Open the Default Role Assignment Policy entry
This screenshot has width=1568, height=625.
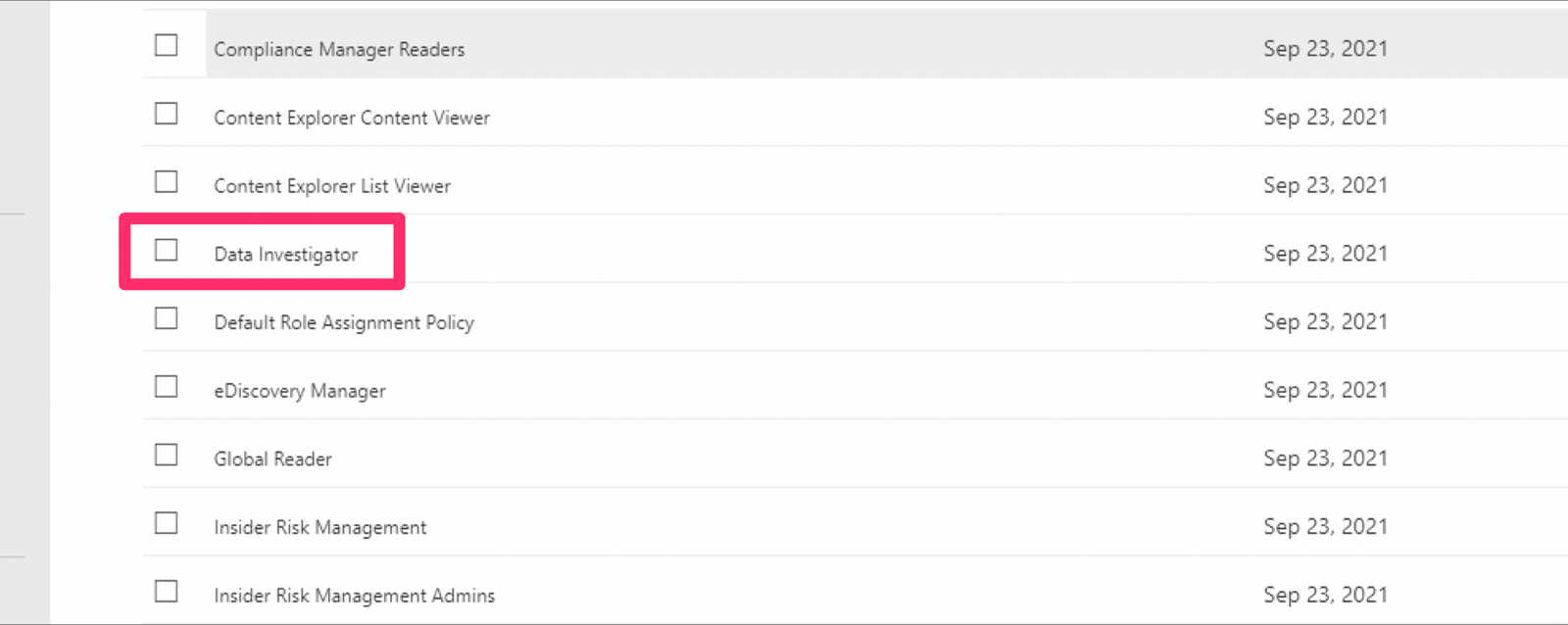344,322
